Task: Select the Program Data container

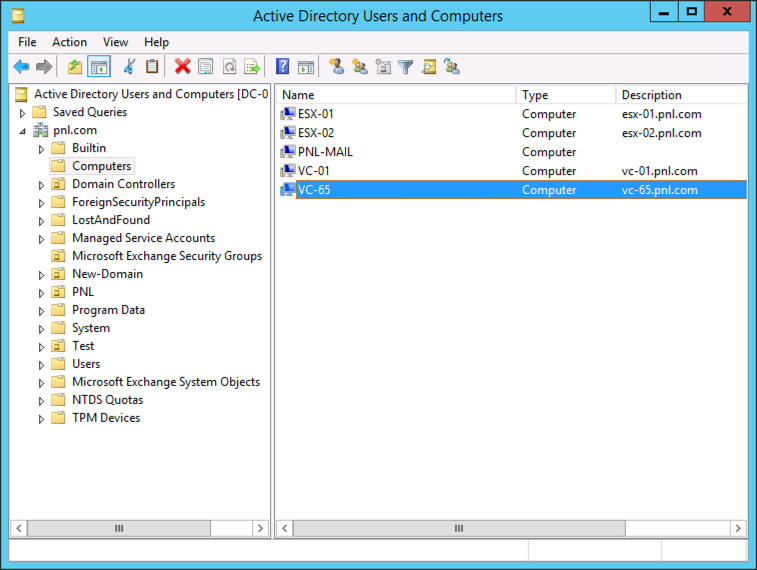Action: point(109,310)
